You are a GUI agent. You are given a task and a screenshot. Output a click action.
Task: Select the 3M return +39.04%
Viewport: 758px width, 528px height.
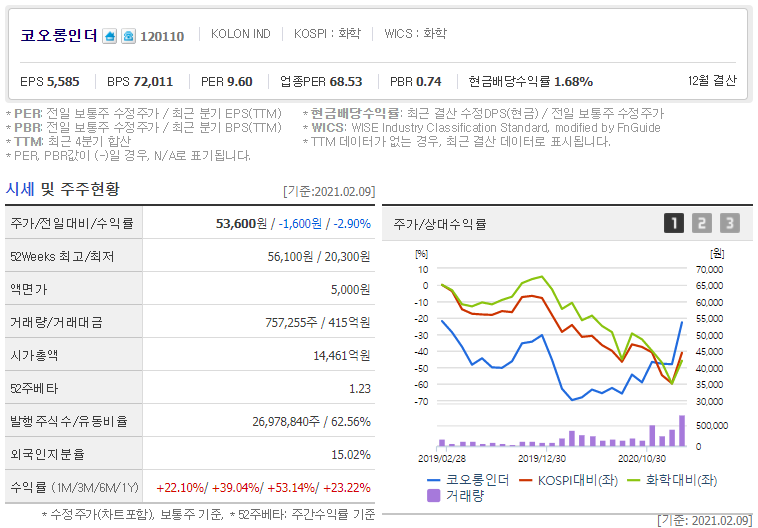pyautogui.click(x=236, y=487)
